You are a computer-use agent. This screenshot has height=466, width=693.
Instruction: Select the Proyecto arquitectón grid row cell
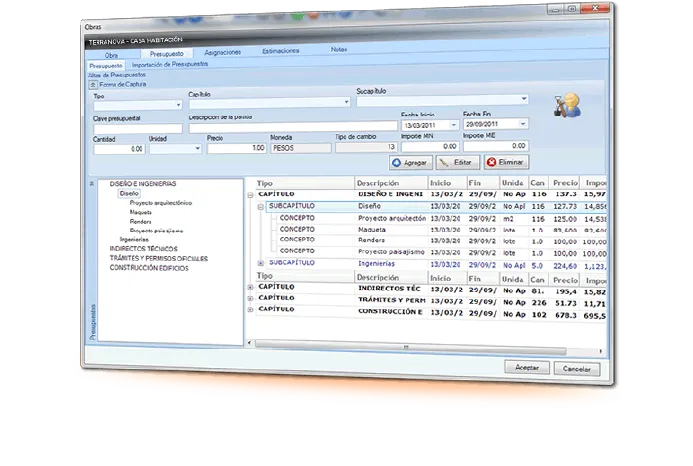[392, 218]
